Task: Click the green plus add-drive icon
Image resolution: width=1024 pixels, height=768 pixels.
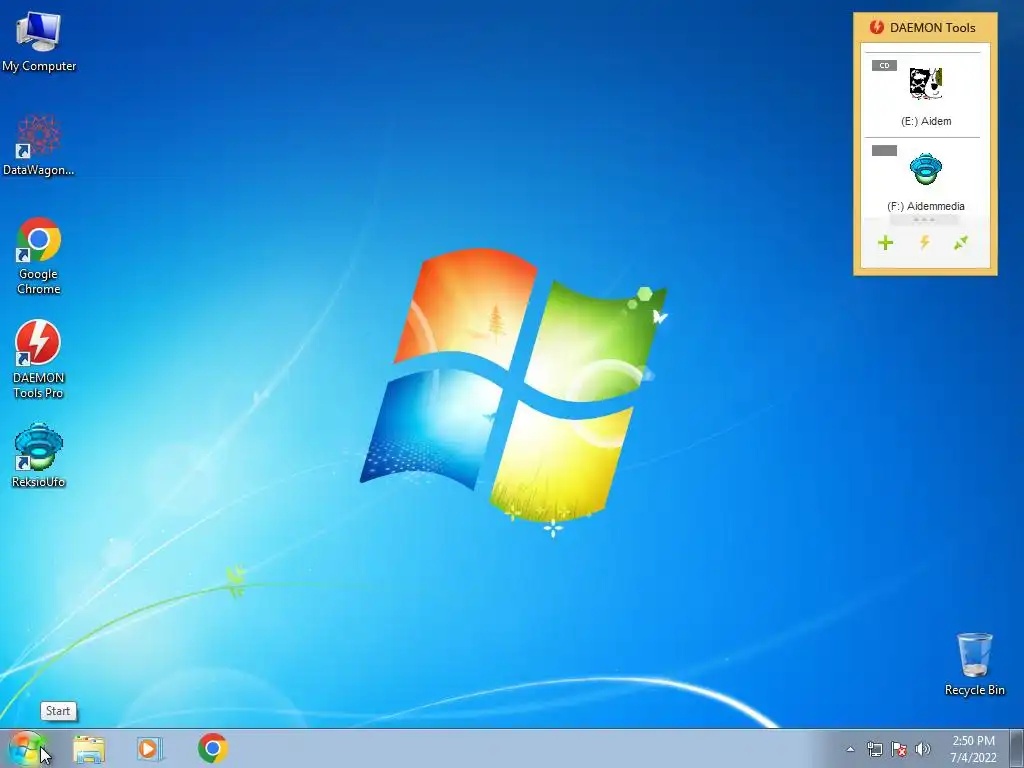Action: (x=886, y=243)
